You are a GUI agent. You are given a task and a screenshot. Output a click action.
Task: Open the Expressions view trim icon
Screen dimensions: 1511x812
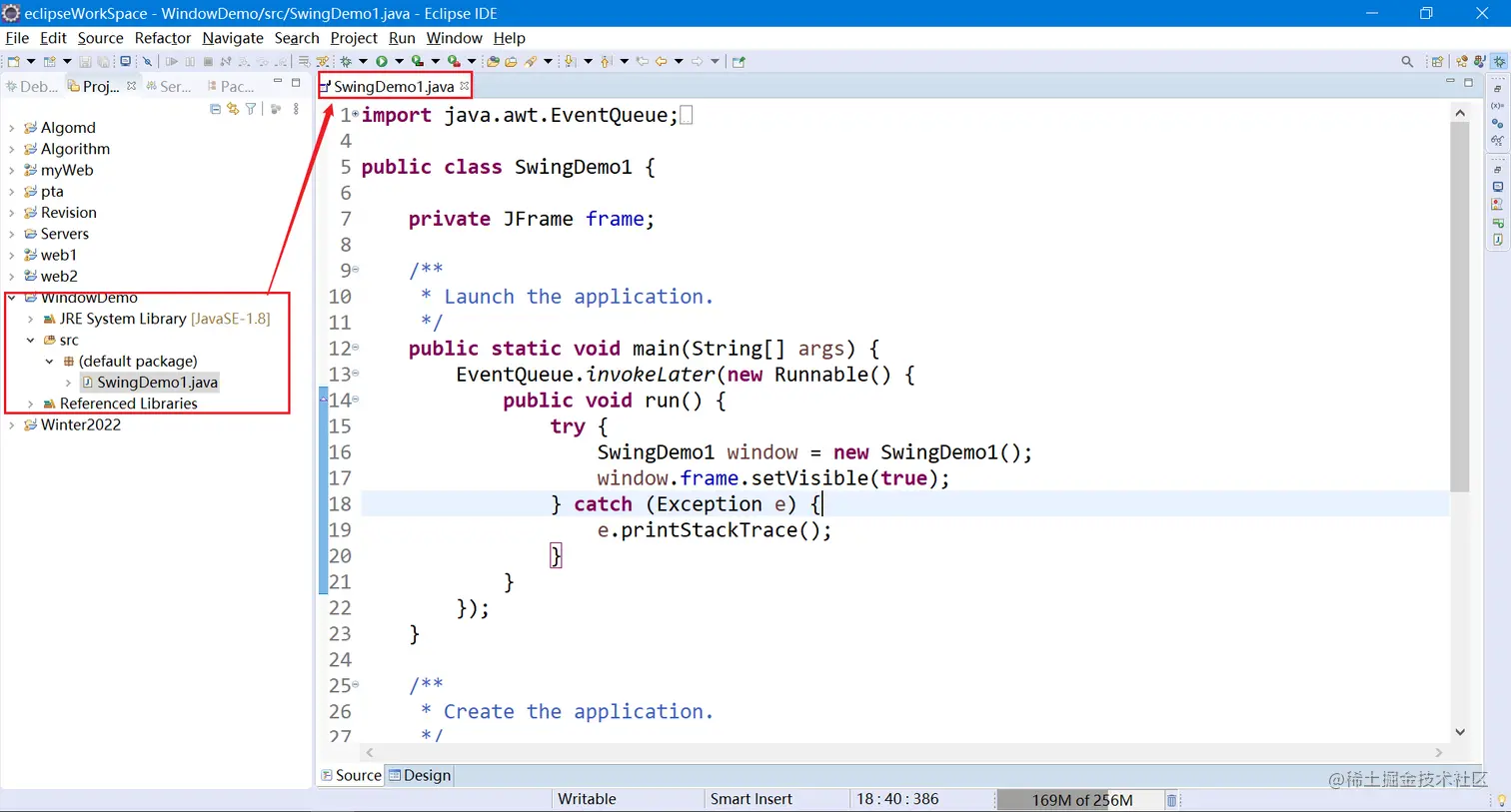click(1497, 140)
